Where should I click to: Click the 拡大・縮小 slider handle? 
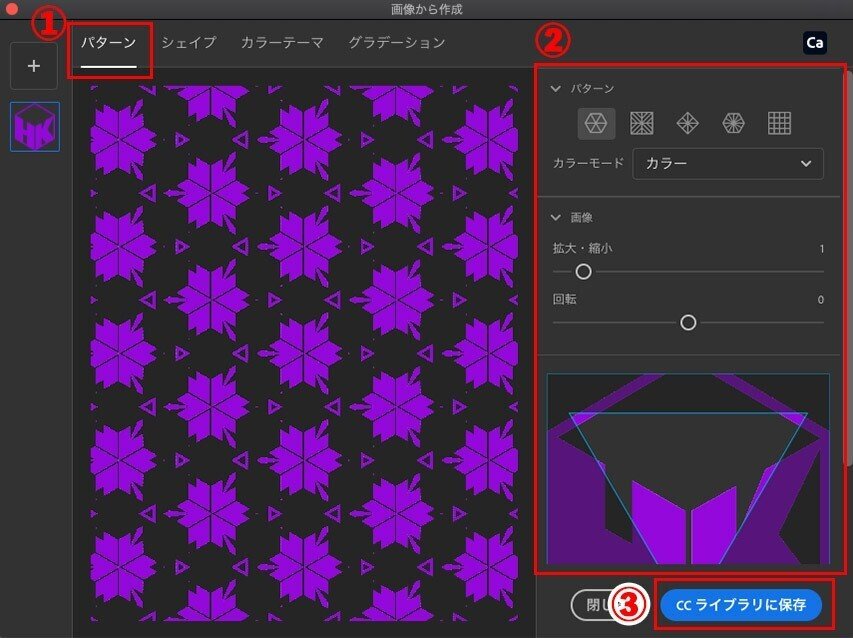[583, 271]
